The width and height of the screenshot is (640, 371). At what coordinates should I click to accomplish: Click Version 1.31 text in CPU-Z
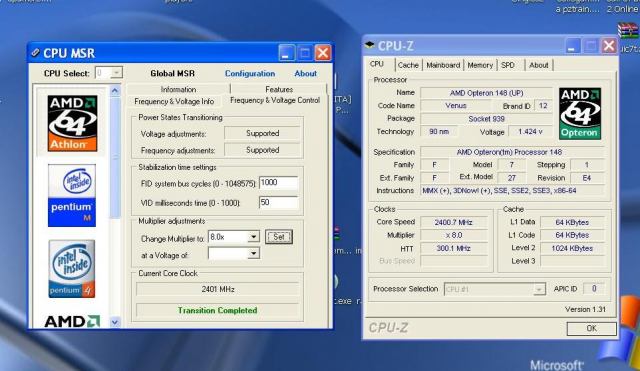tap(585, 309)
